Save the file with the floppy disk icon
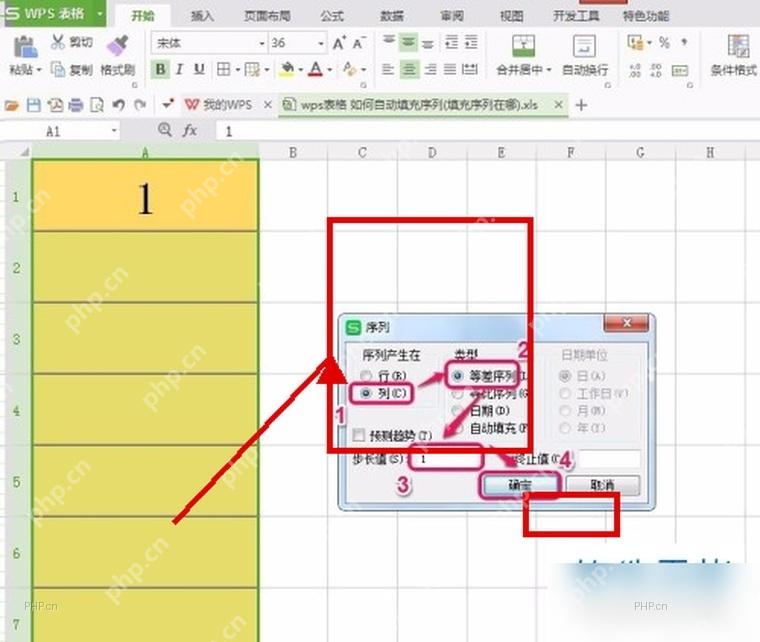Screen dimensions: 760x642 coord(33,105)
